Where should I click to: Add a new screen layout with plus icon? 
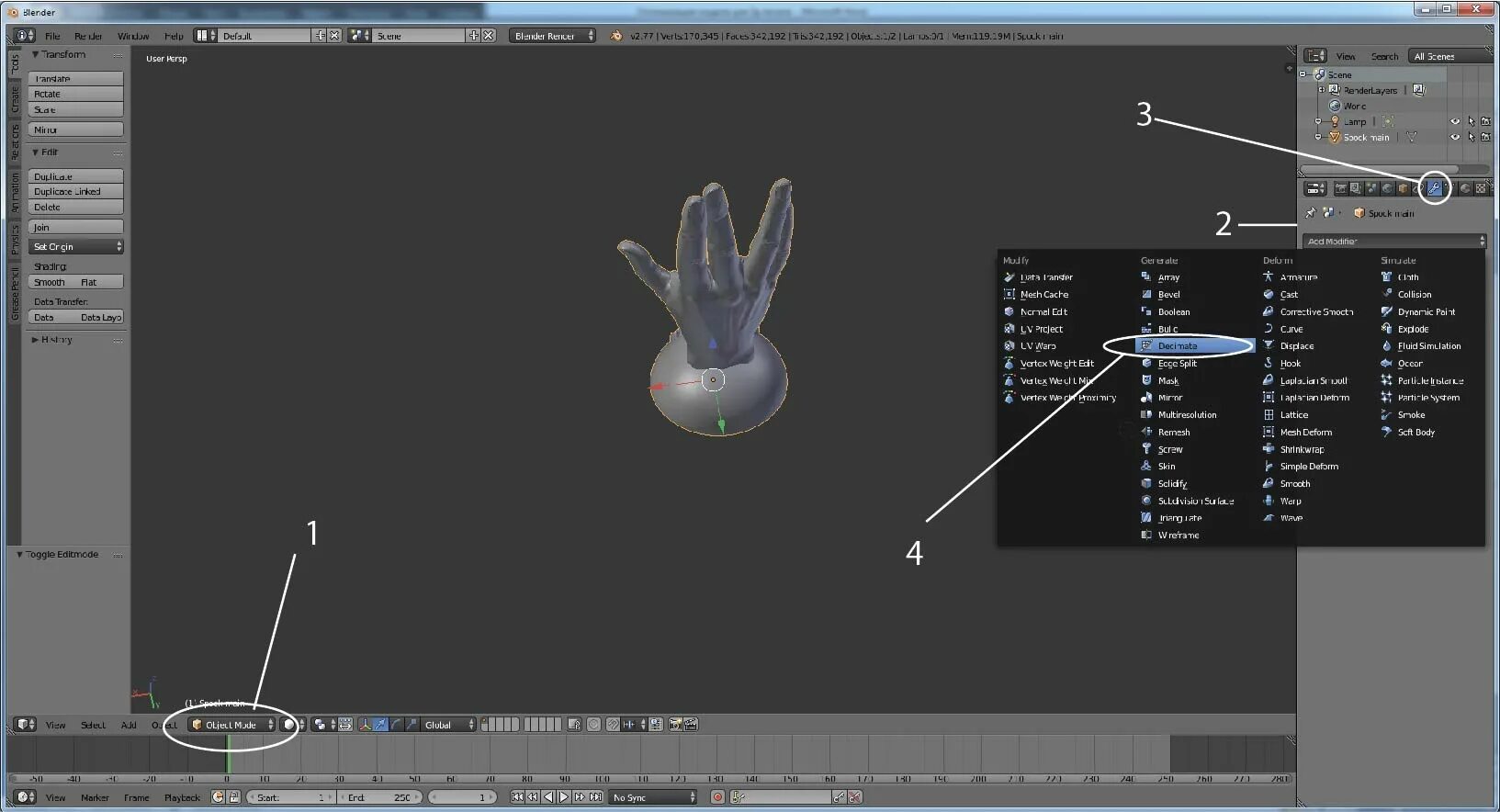pos(320,36)
